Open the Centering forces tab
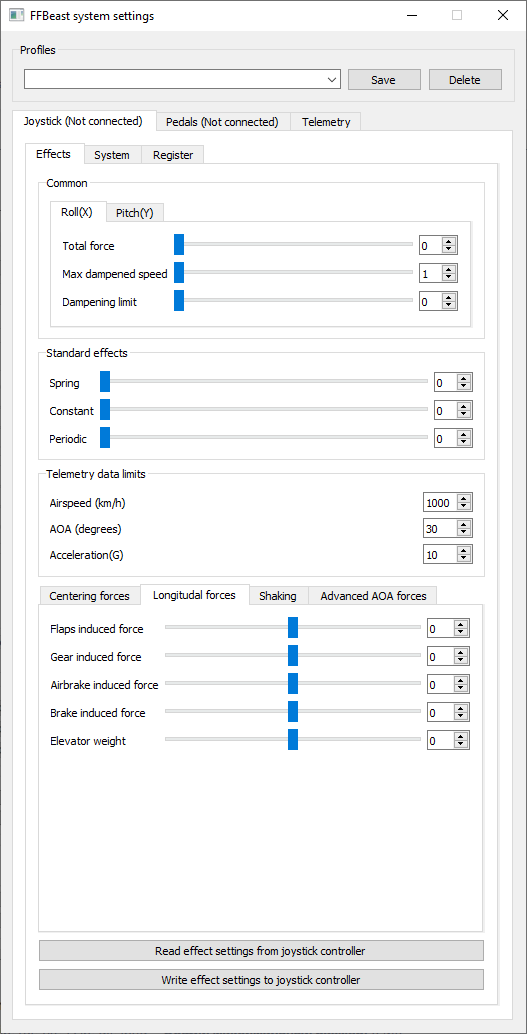 [x=90, y=596]
